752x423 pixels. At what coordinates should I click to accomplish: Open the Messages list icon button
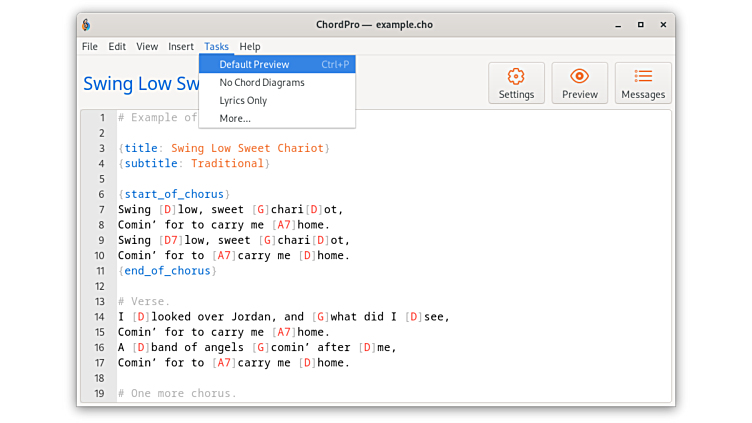coord(643,83)
